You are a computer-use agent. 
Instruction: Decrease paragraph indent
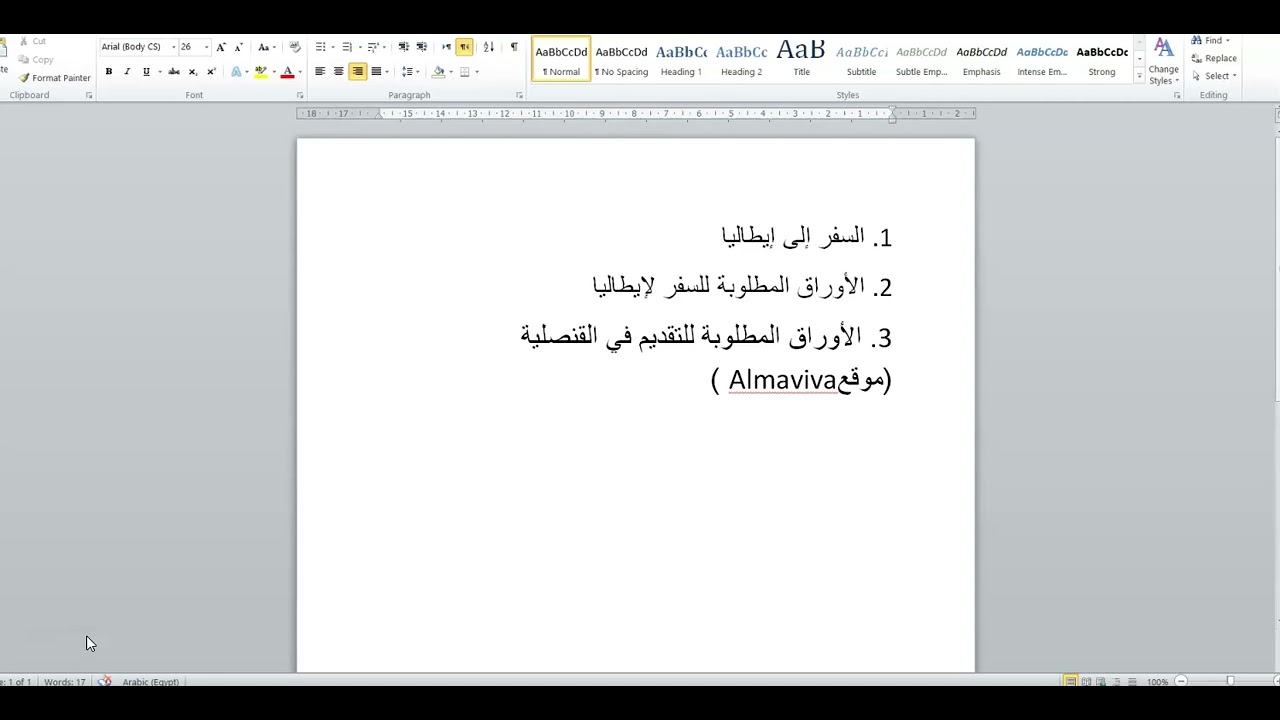403,47
